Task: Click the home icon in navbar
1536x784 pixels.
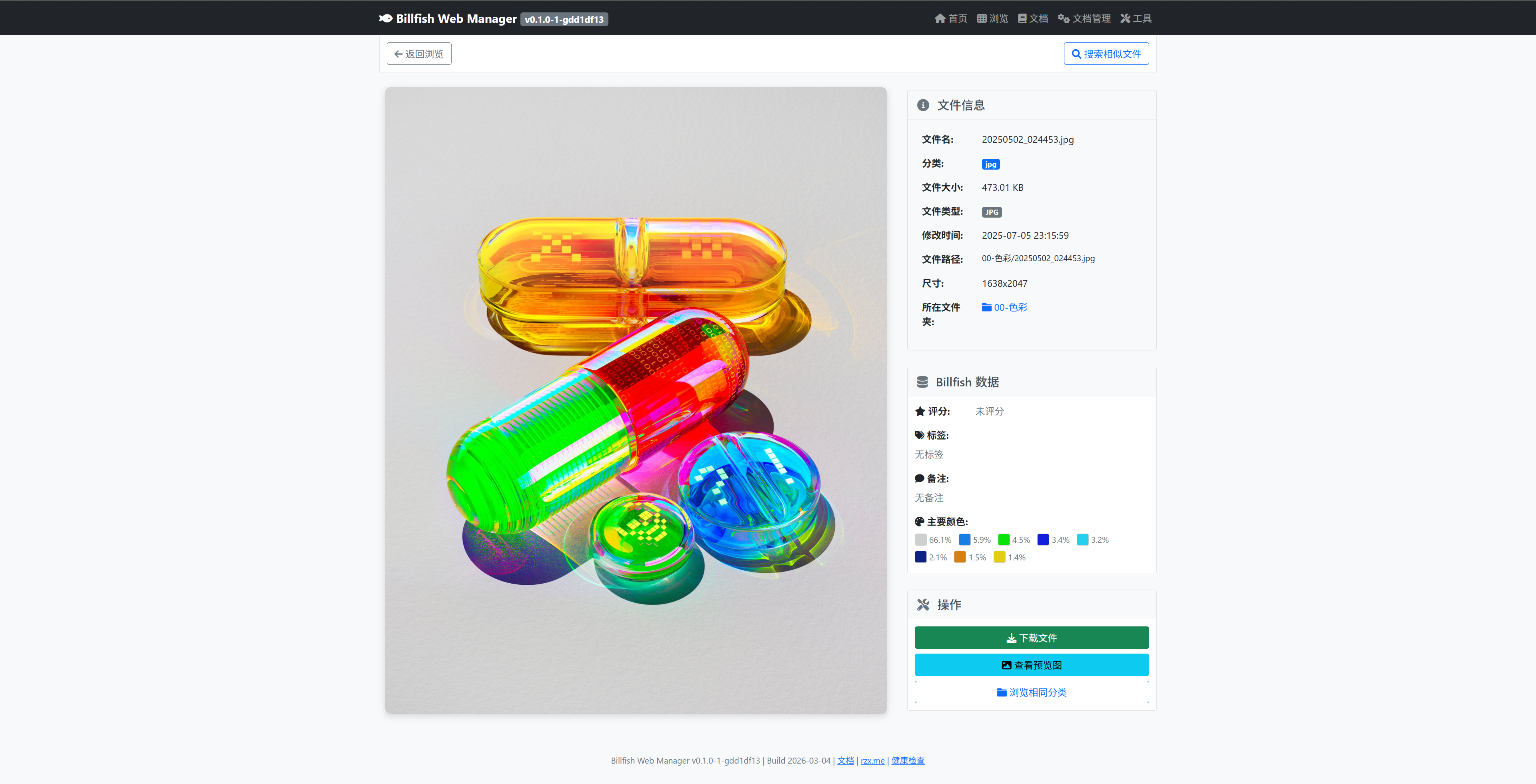Action: coord(940,18)
